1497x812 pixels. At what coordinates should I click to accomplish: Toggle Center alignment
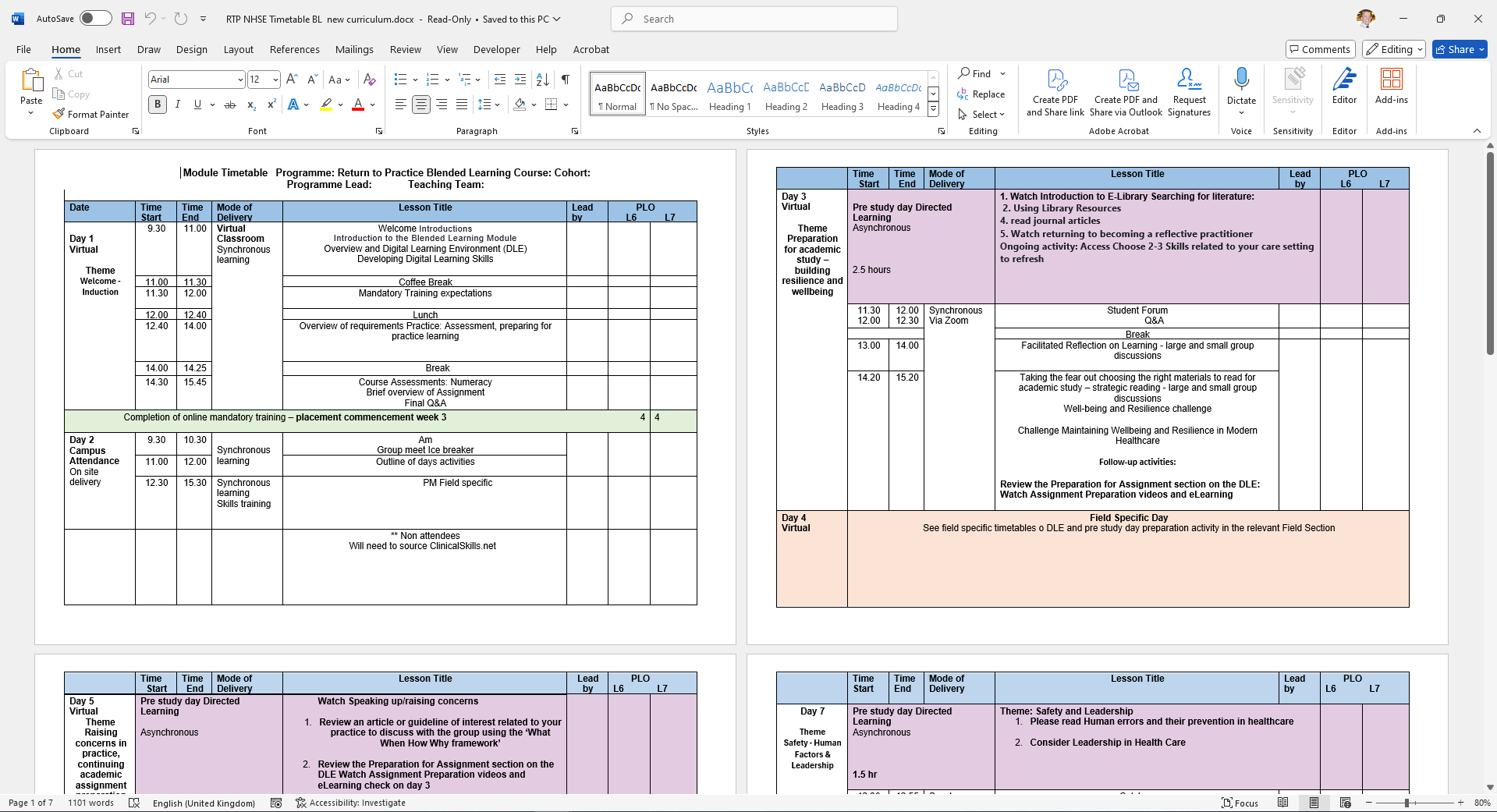click(421, 105)
